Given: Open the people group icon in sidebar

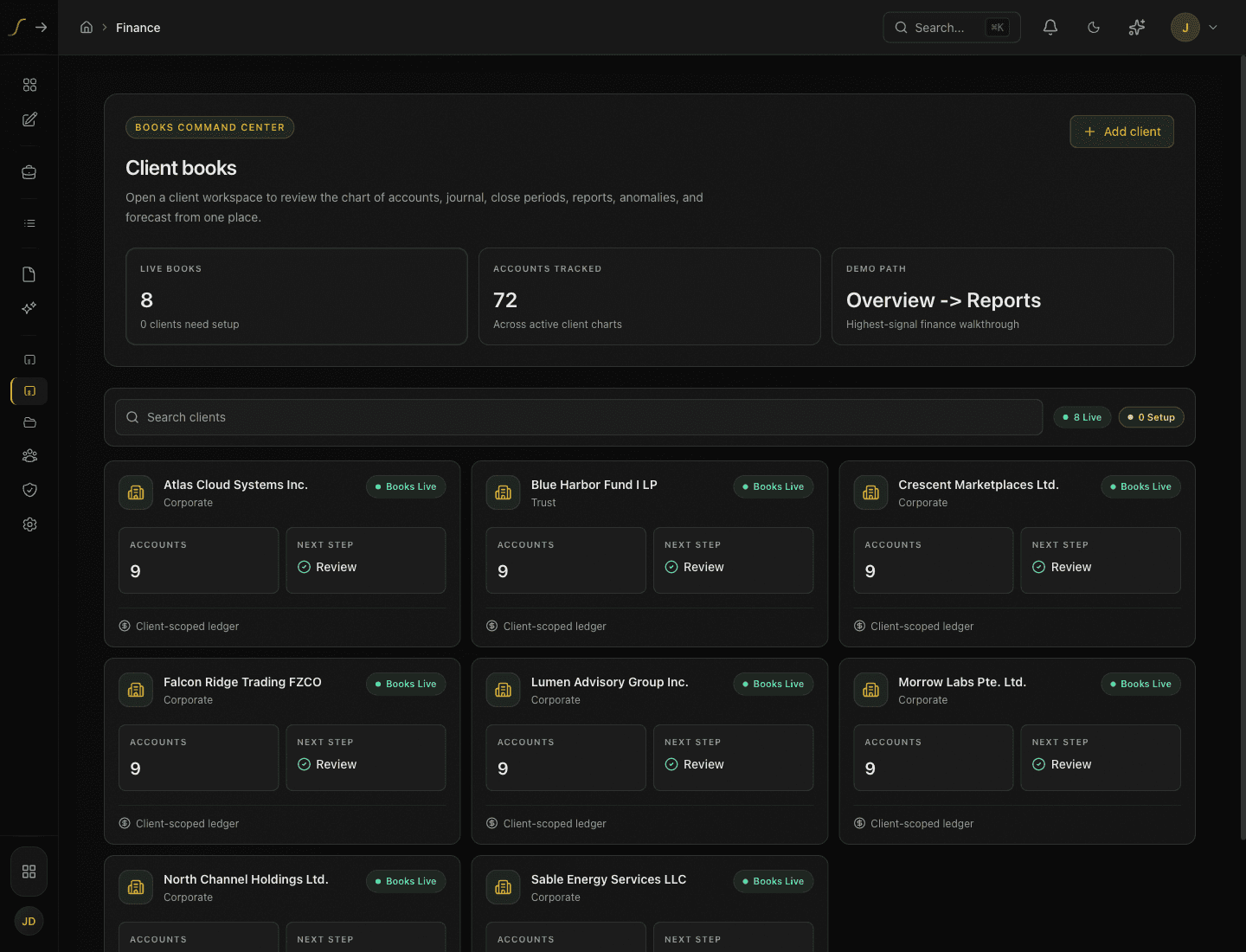Looking at the screenshot, I should pos(29,456).
